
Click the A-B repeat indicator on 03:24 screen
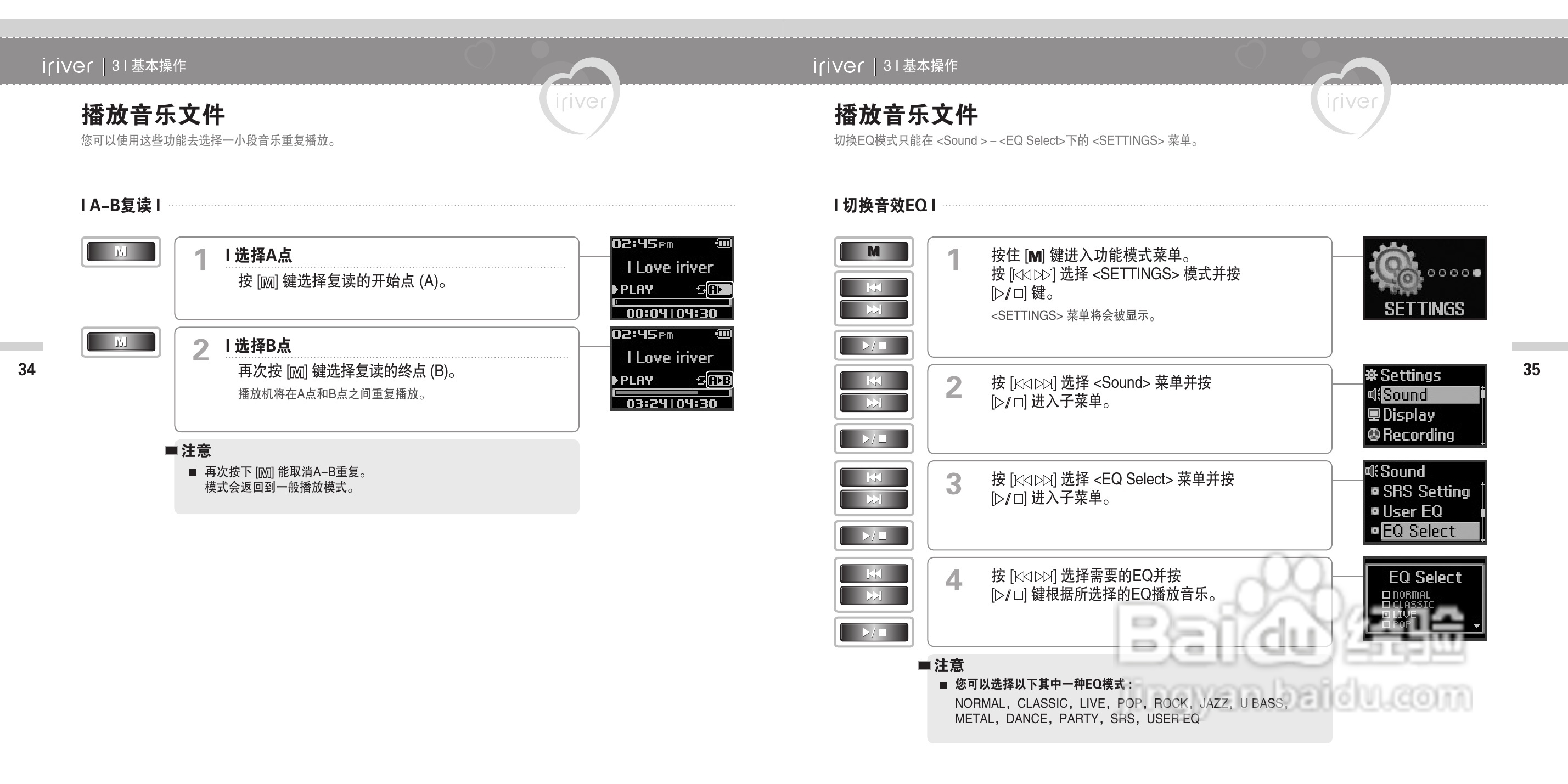(720, 380)
